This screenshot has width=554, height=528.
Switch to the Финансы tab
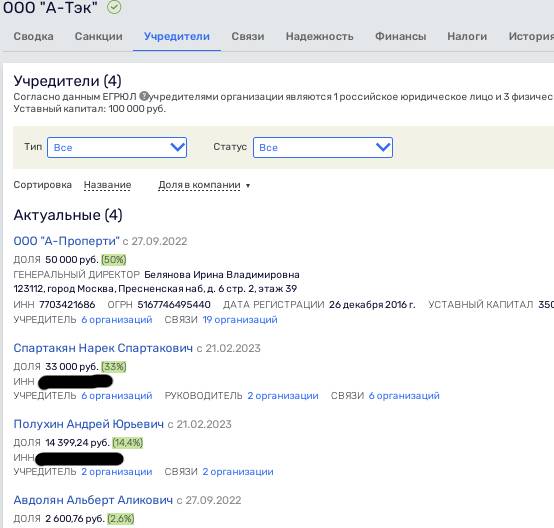coord(400,36)
